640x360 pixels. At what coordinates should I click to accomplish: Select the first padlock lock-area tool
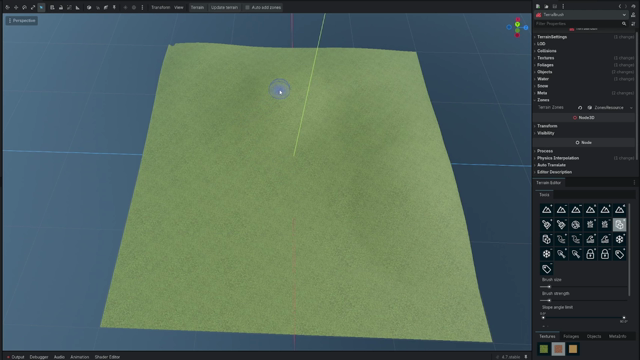click(590, 254)
